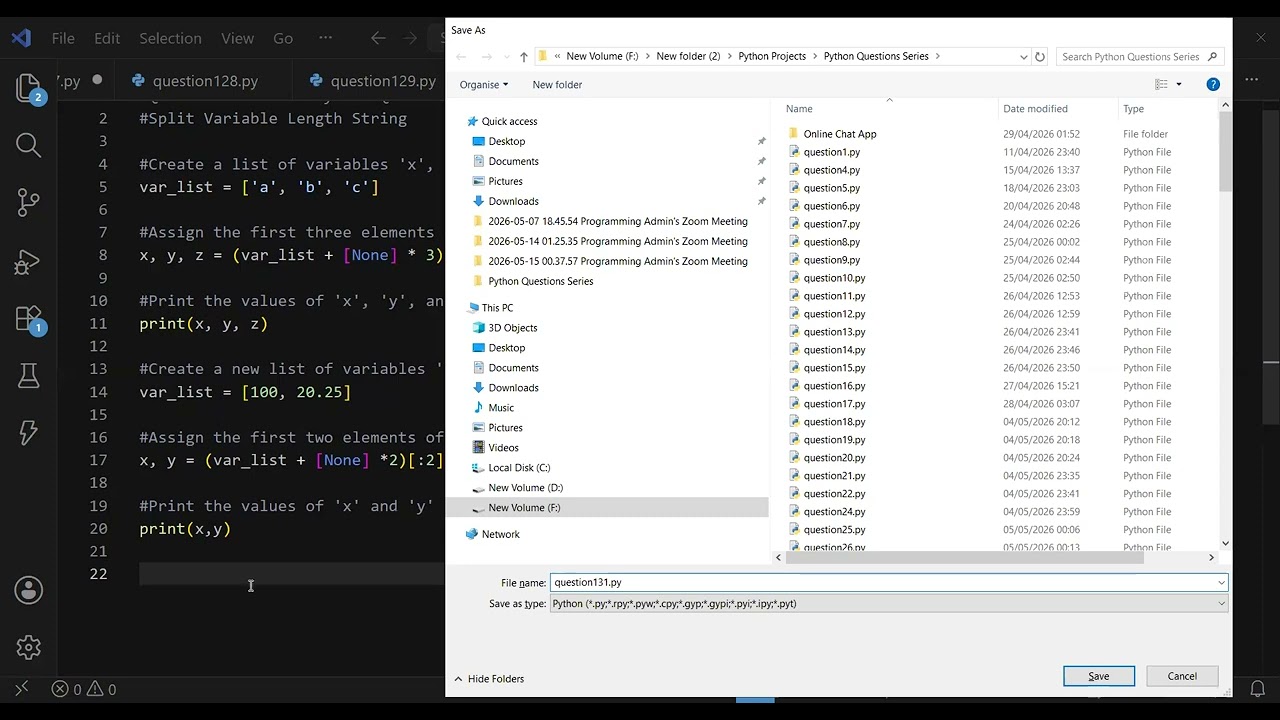Click Python Projects in the address path

(772, 57)
